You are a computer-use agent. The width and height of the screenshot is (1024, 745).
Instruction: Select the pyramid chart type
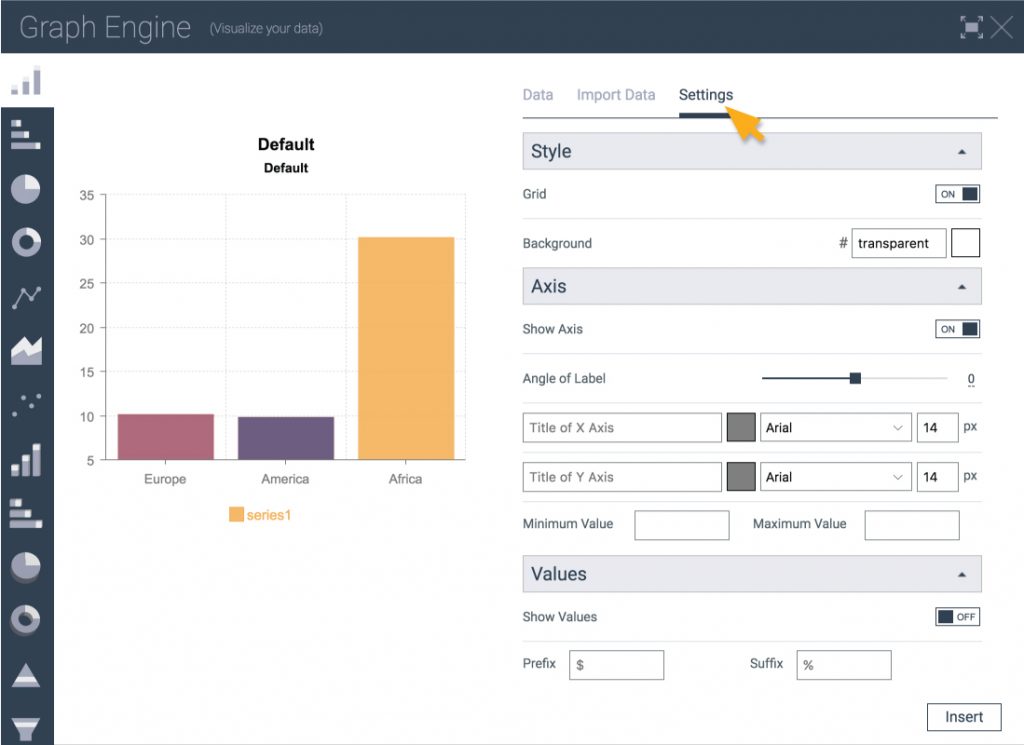25,675
